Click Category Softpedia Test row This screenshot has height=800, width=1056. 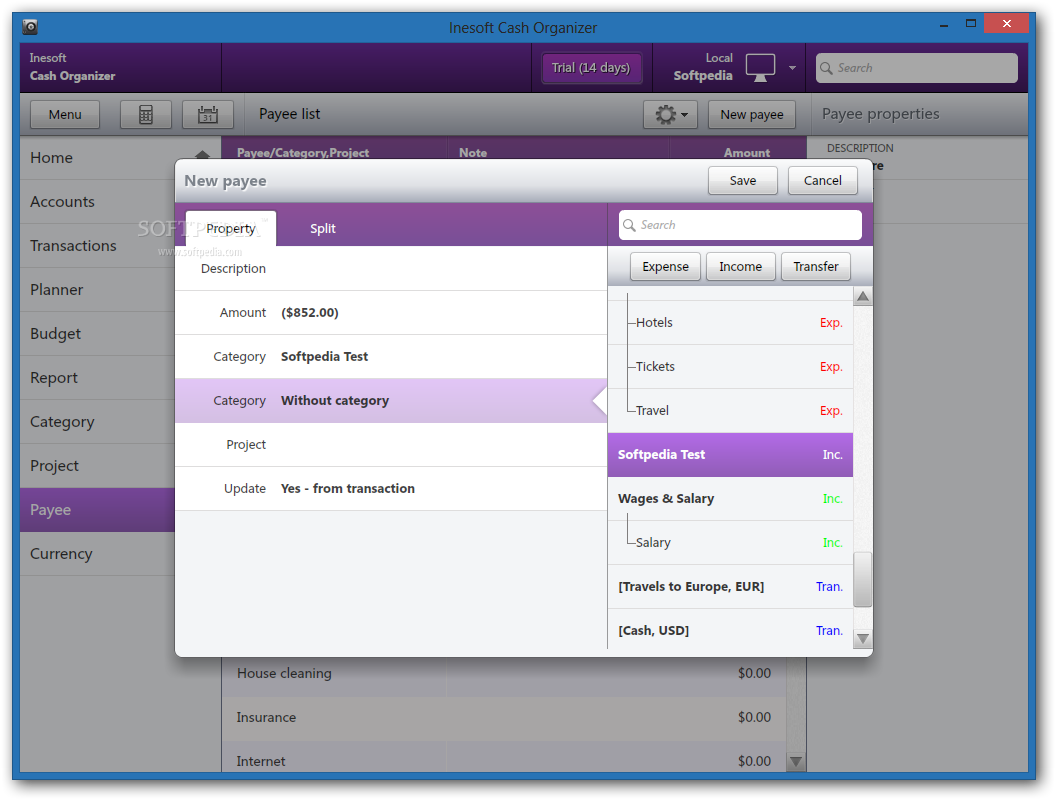tap(391, 356)
